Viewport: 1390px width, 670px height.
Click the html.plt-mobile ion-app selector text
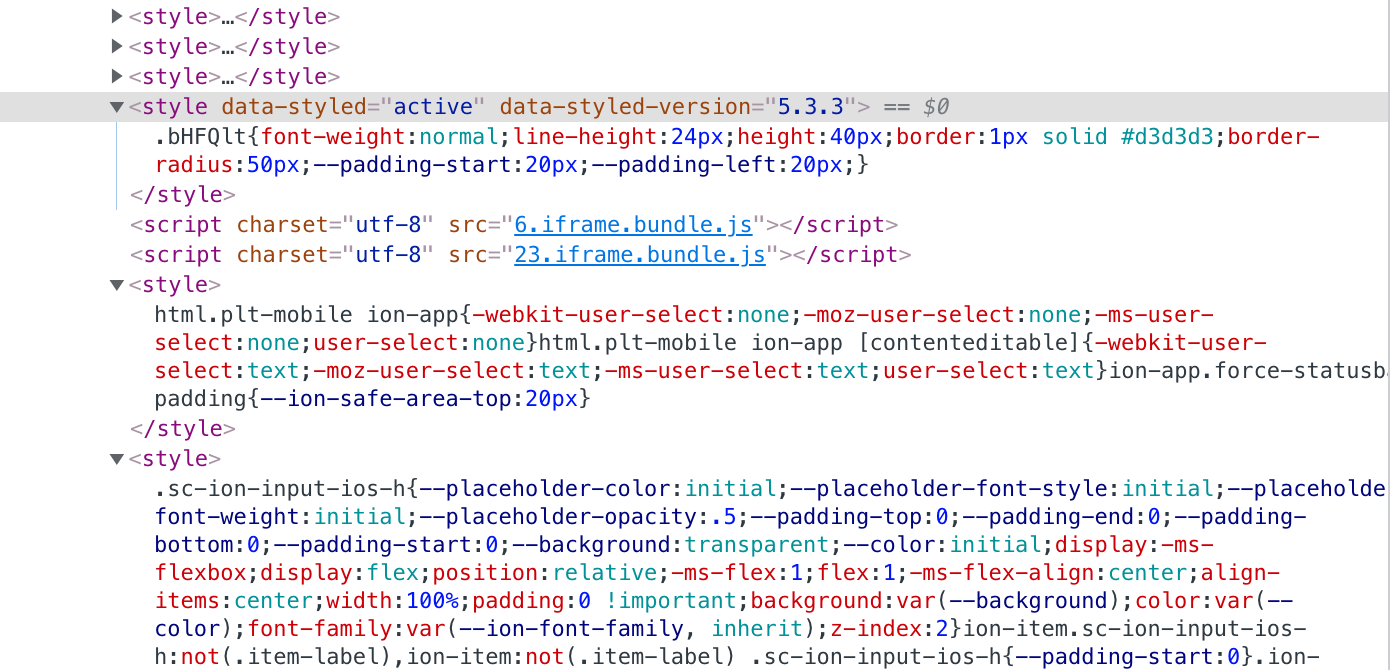coord(307,315)
